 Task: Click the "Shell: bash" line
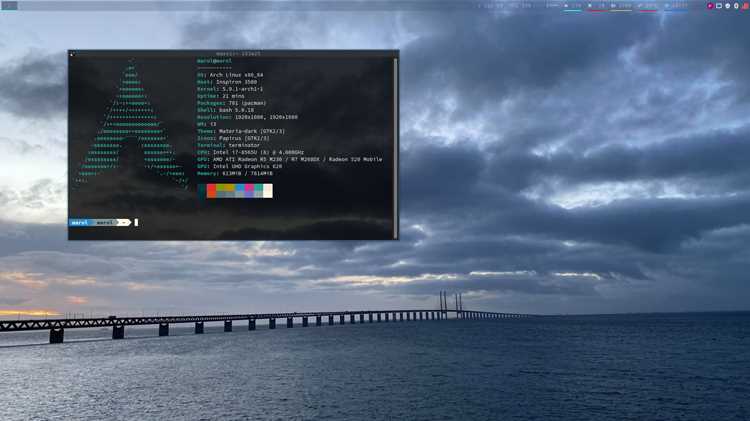coord(225,110)
